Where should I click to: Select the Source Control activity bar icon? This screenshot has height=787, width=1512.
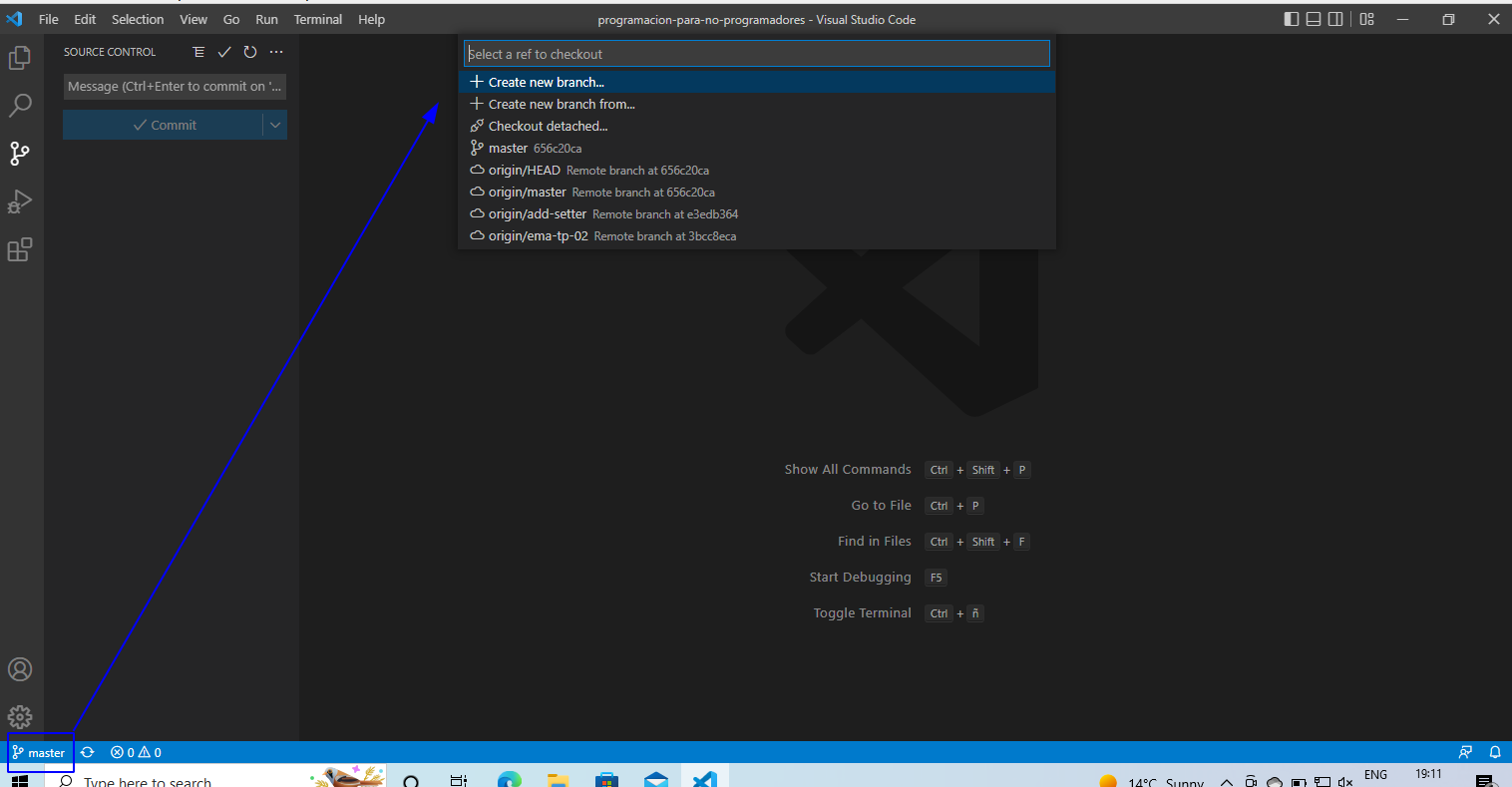20,153
